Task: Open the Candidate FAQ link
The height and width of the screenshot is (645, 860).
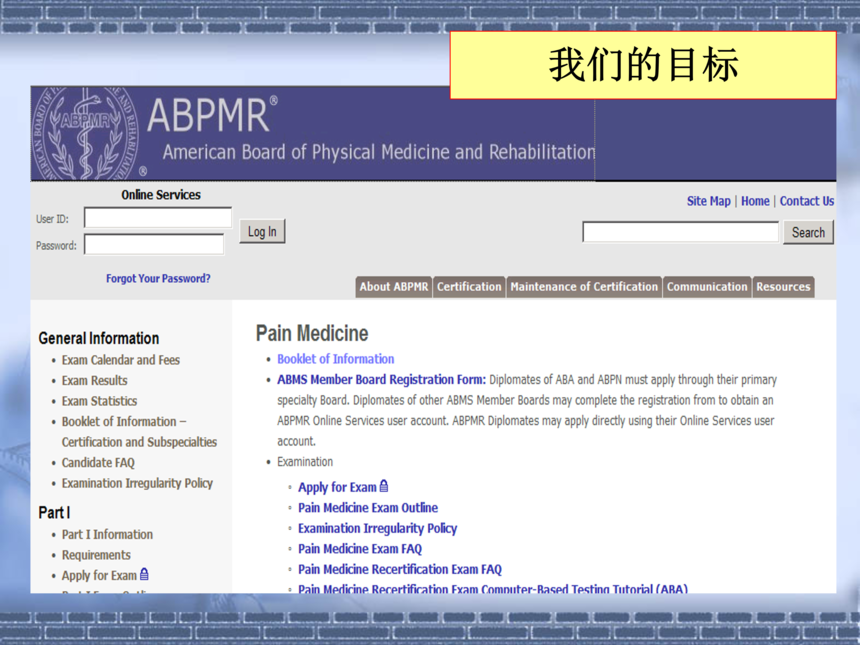Action: [98, 463]
